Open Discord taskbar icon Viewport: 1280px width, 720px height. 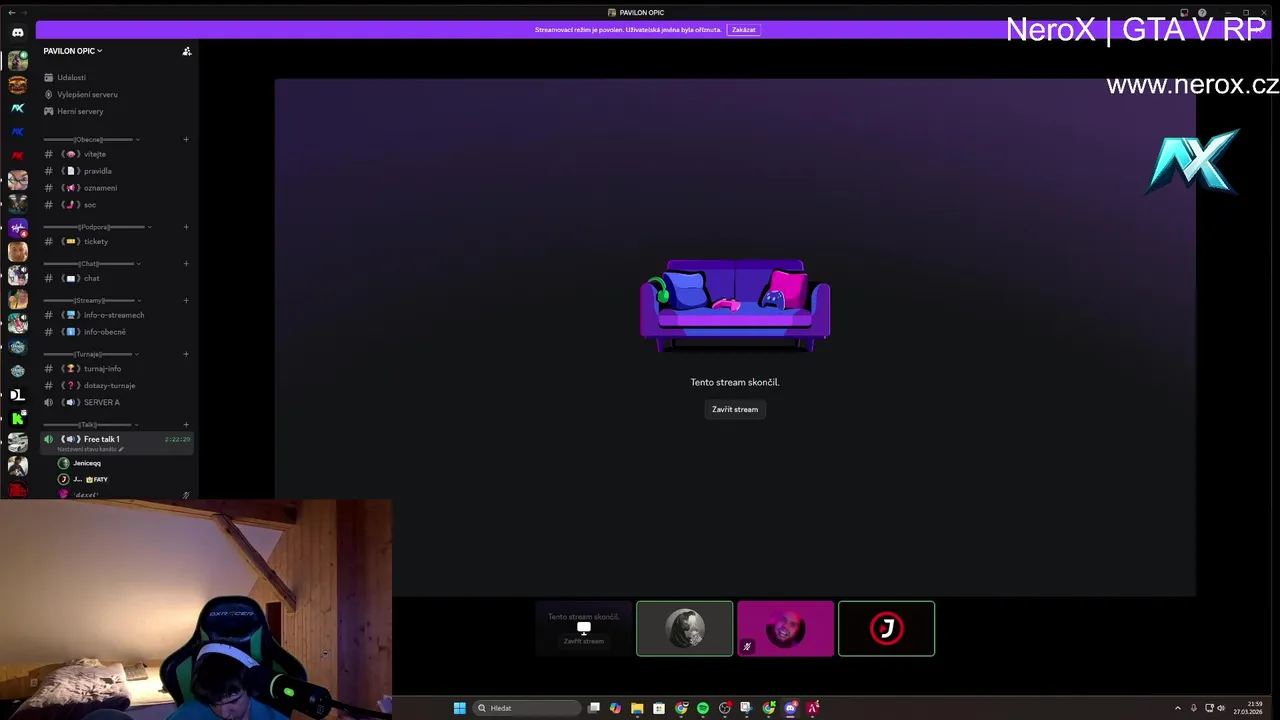pyautogui.click(x=791, y=708)
